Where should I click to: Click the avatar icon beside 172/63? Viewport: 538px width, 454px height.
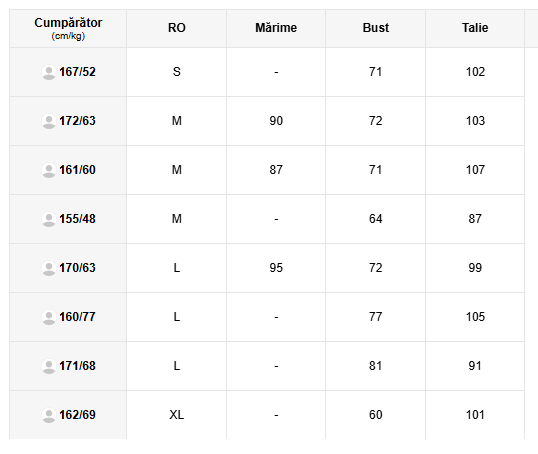(x=49, y=121)
